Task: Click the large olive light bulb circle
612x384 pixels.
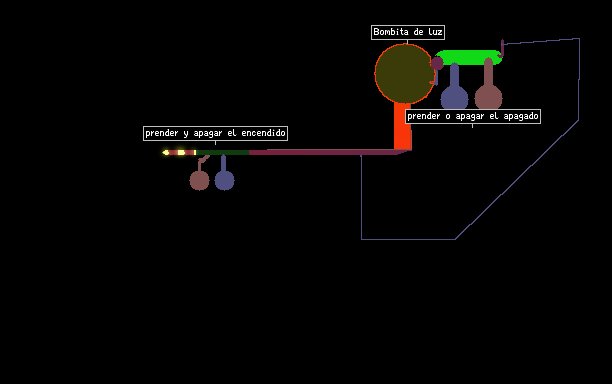Action: click(x=405, y=74)
